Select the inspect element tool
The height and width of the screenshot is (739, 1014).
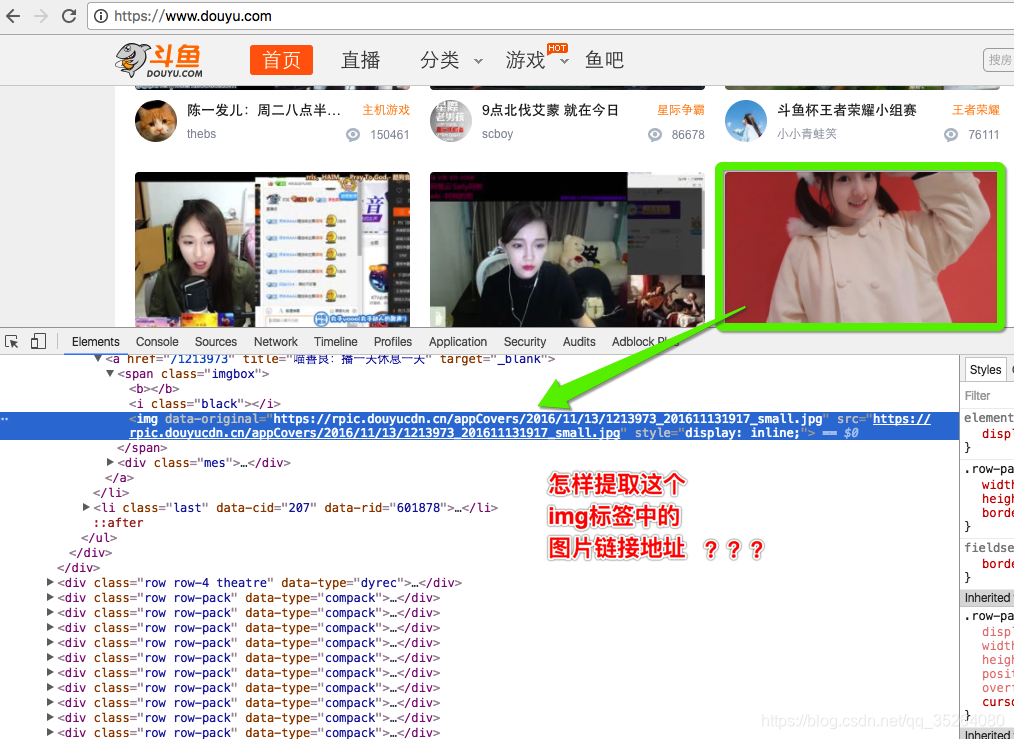(x=14, y=341)
